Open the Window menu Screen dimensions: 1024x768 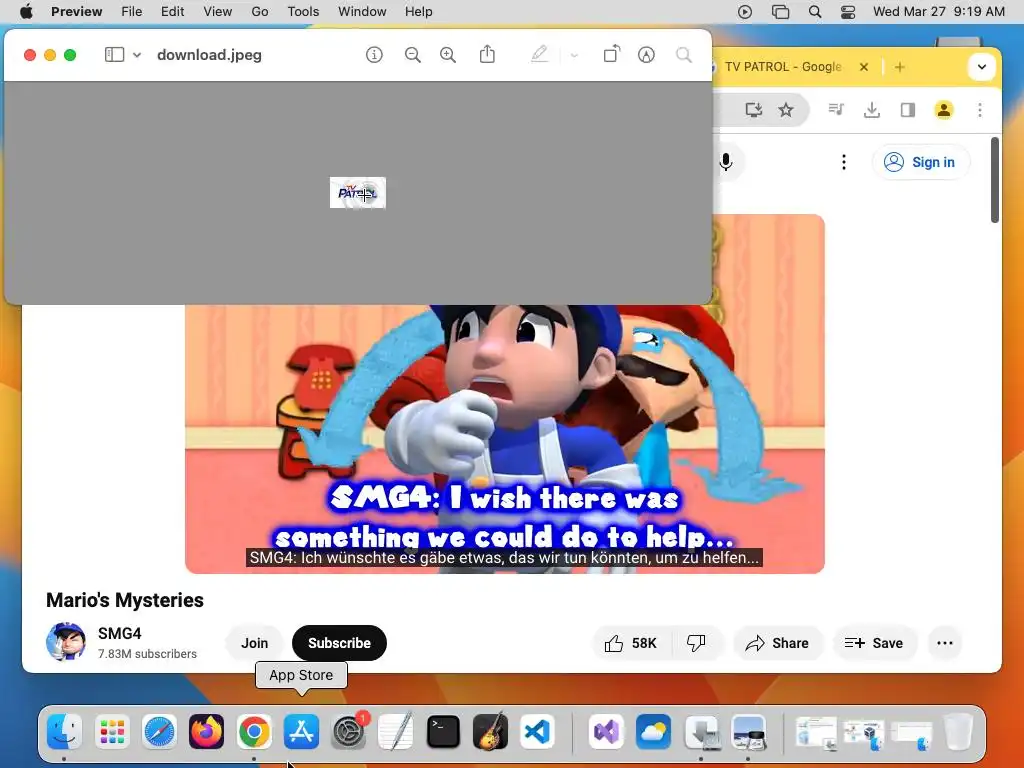(x=362, y=12)
